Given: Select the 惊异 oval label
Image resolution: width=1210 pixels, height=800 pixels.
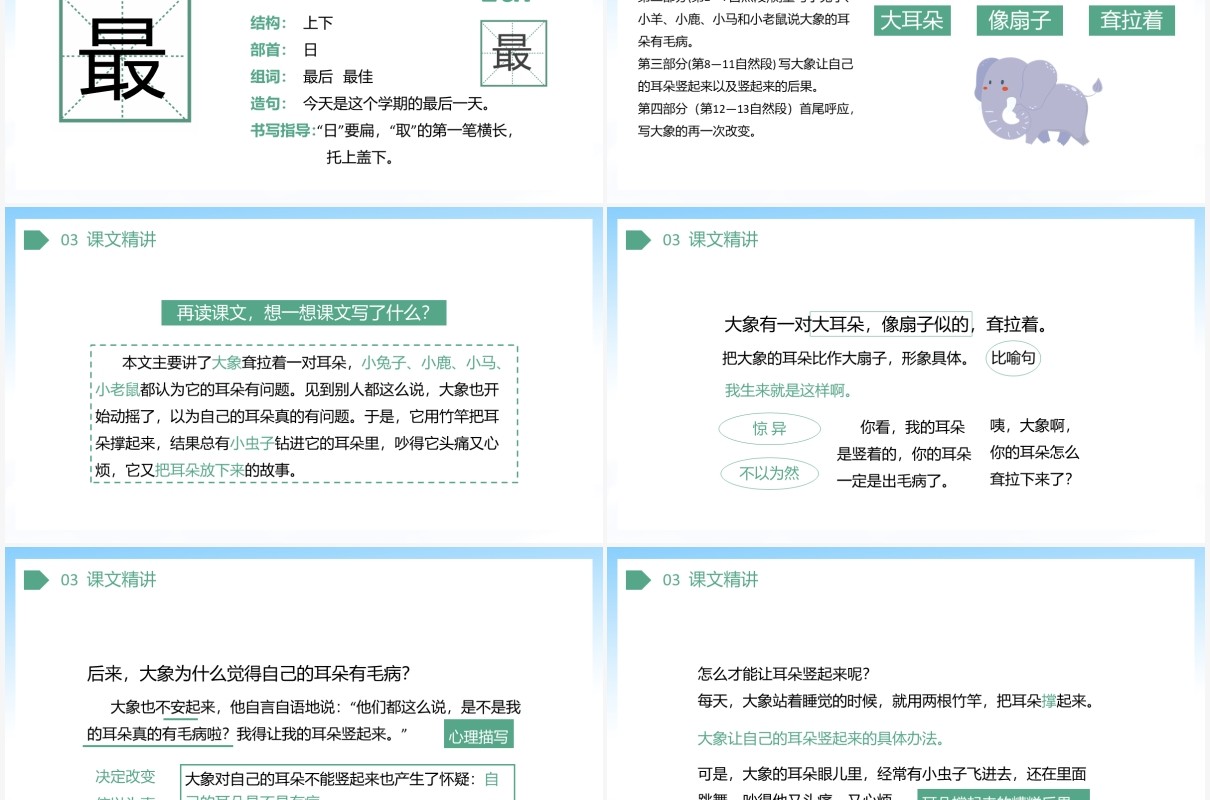Looking at the screenshot, I should pyautogui.click(x=769, y=429).
